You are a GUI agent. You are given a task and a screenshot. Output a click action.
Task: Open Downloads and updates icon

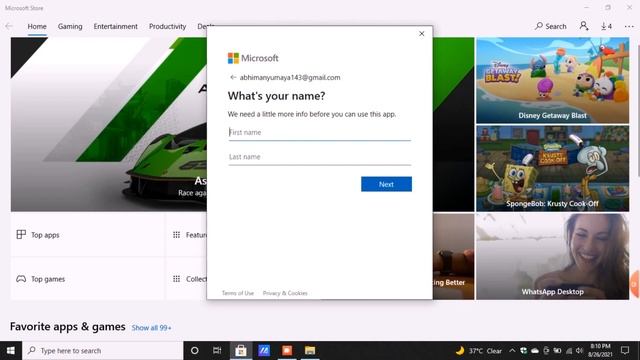point(606,26)
